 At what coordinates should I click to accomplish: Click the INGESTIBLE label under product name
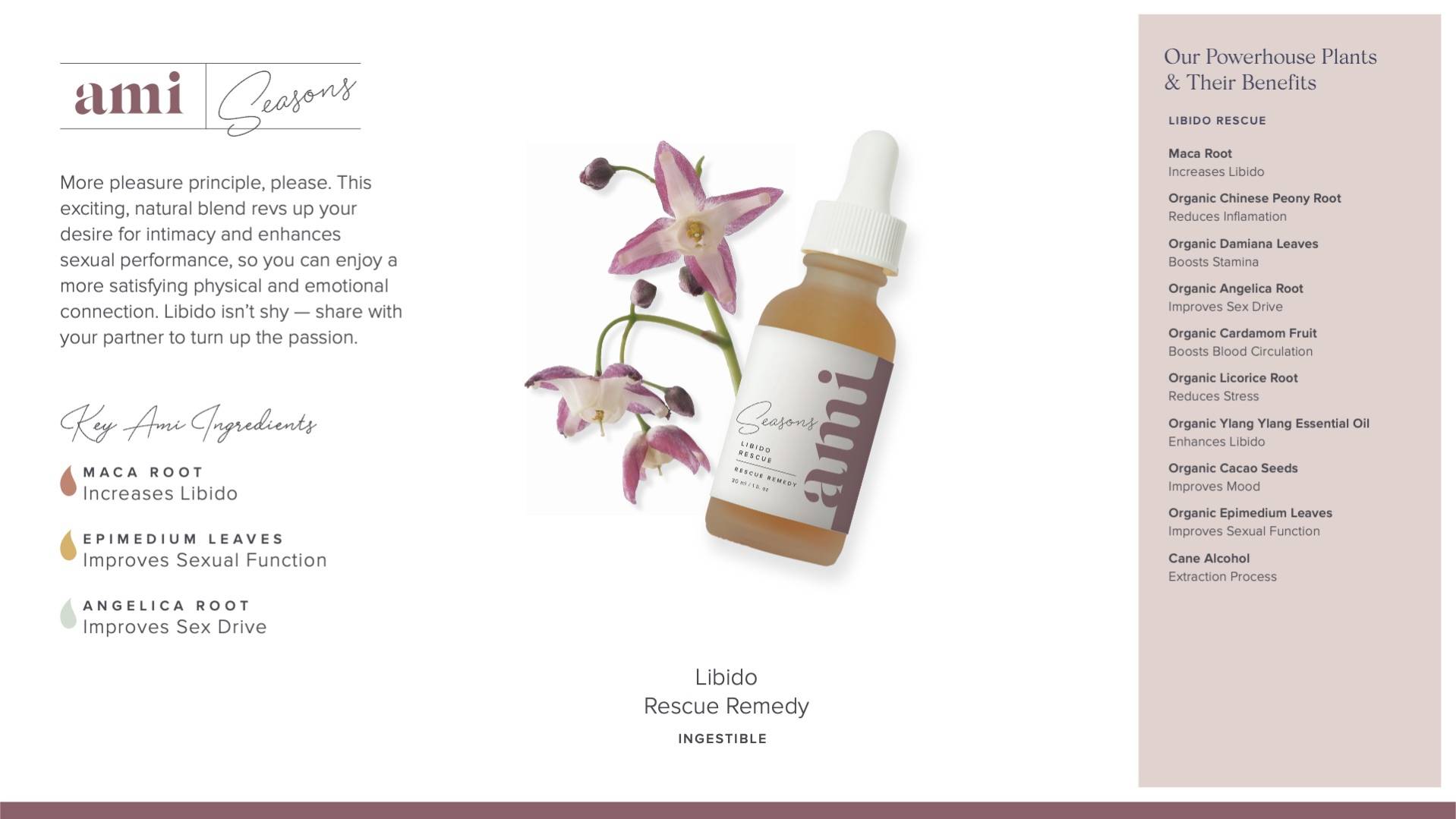[x=723, y=739]
